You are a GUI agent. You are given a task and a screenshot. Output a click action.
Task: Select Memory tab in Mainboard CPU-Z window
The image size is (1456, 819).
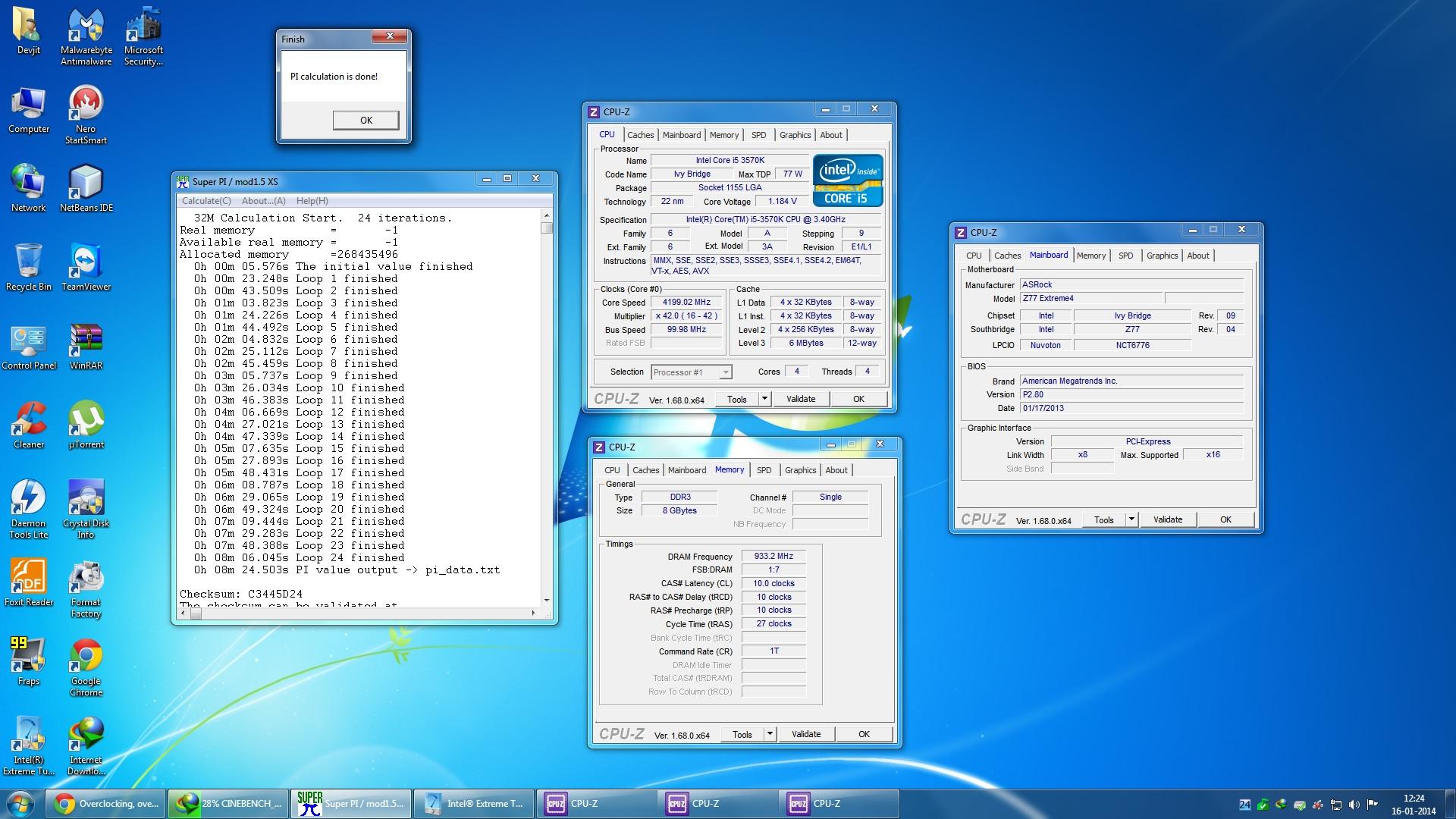pyautogui.click(x=1091, y=256)
